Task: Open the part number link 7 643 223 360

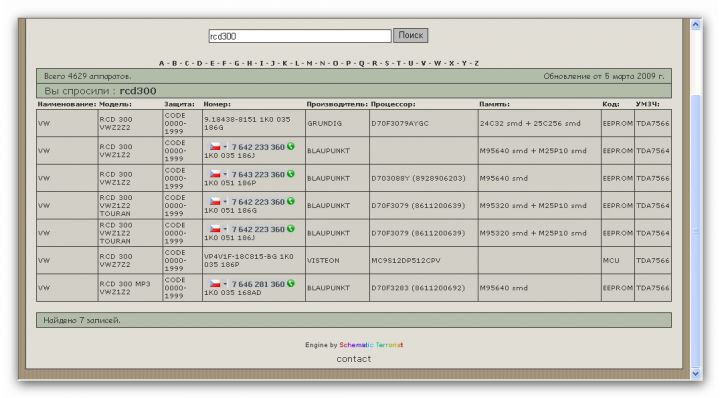Action: tap(258, 174)
